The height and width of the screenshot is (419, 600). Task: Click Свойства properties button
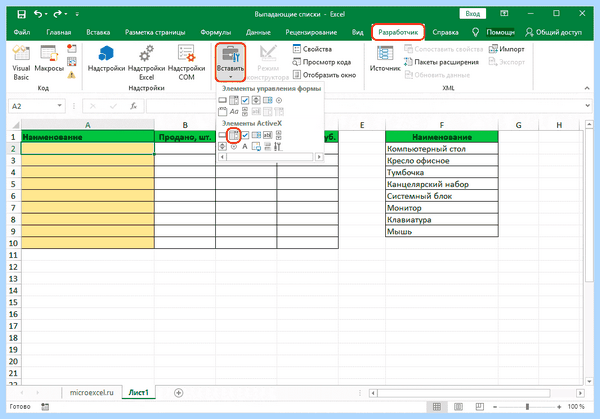(312, 49)
